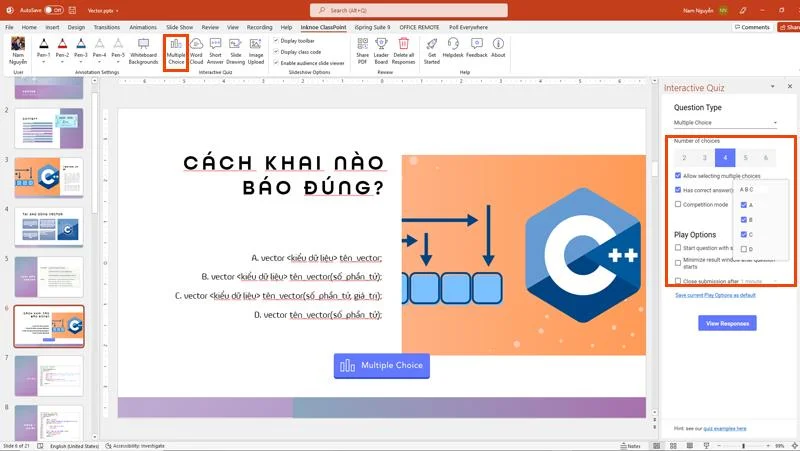Toggle AutoSave switch
The image size is (800, 451).
click(x=53, y=10)
